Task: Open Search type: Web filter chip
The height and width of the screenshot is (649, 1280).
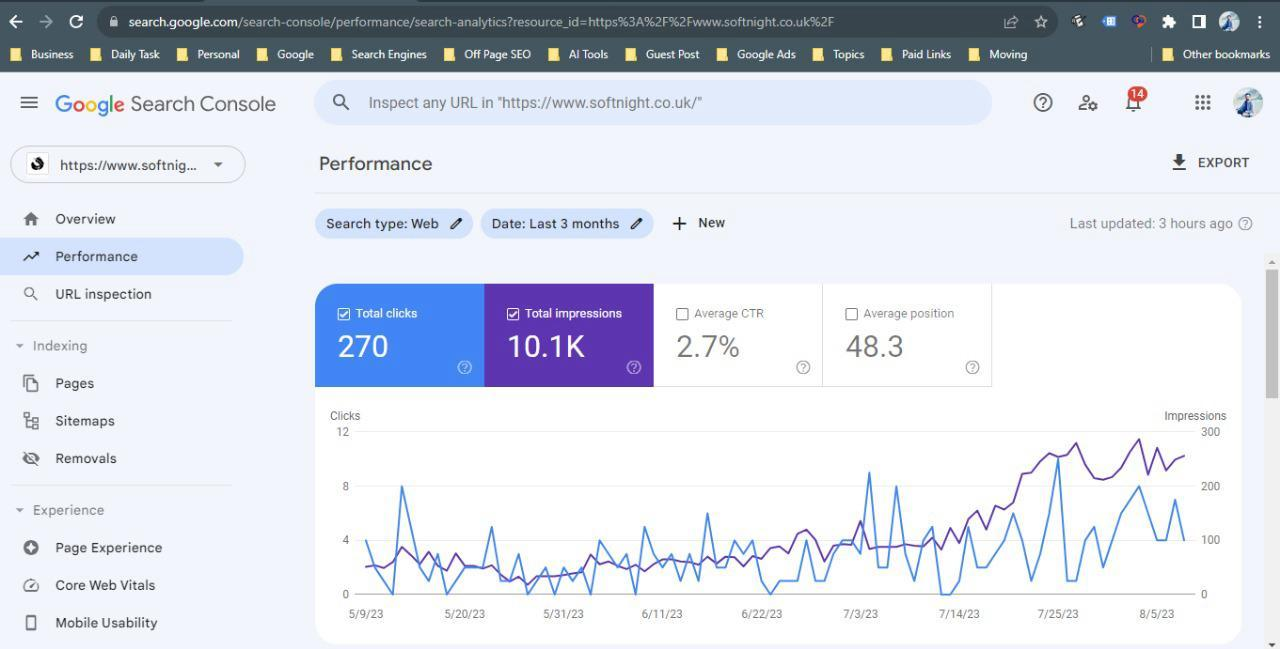Action: pos(394,224)
